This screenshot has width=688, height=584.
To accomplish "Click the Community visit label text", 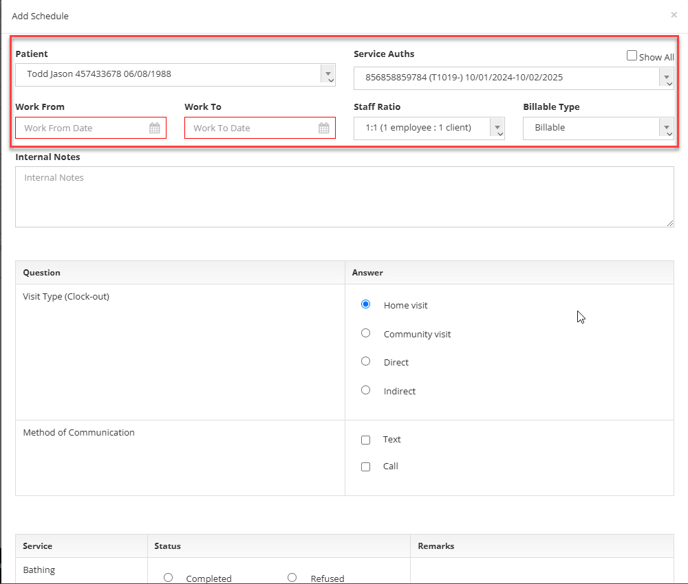I will click(x=417, y=334).
